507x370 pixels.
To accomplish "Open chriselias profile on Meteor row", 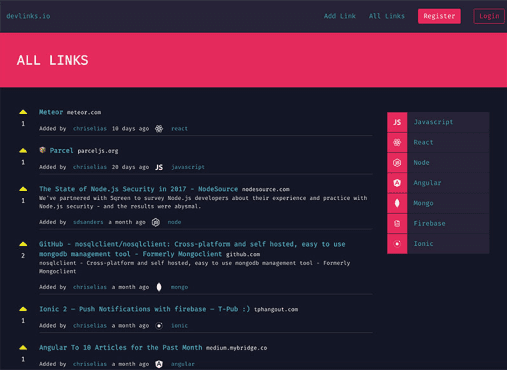I will (90, 129).
